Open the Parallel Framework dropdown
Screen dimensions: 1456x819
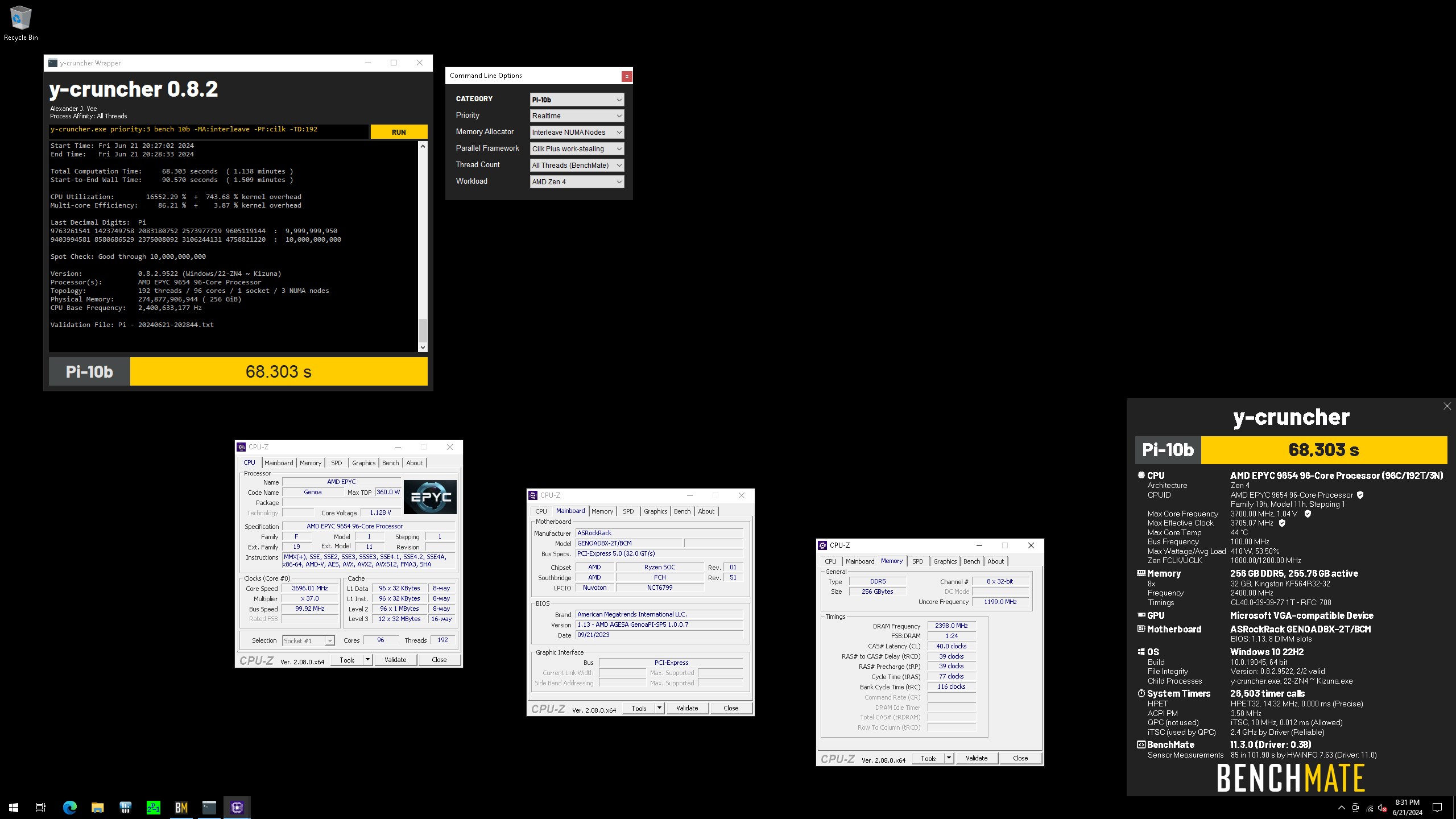coord(577,149)
